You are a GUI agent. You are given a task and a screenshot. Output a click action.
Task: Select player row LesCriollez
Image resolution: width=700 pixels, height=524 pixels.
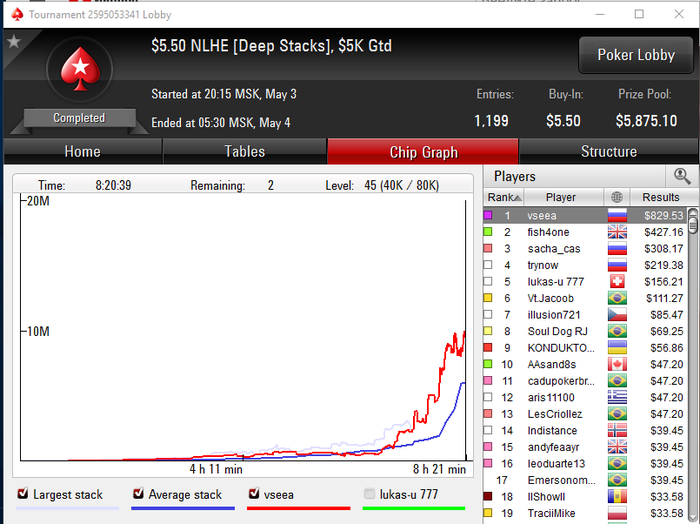pyautogui.click(x=585, y=414)
